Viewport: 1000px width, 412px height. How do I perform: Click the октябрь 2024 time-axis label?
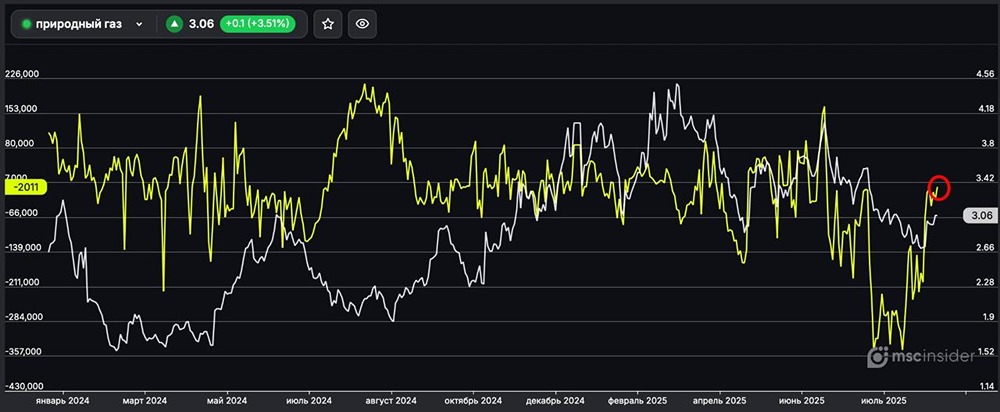point(474,401)
